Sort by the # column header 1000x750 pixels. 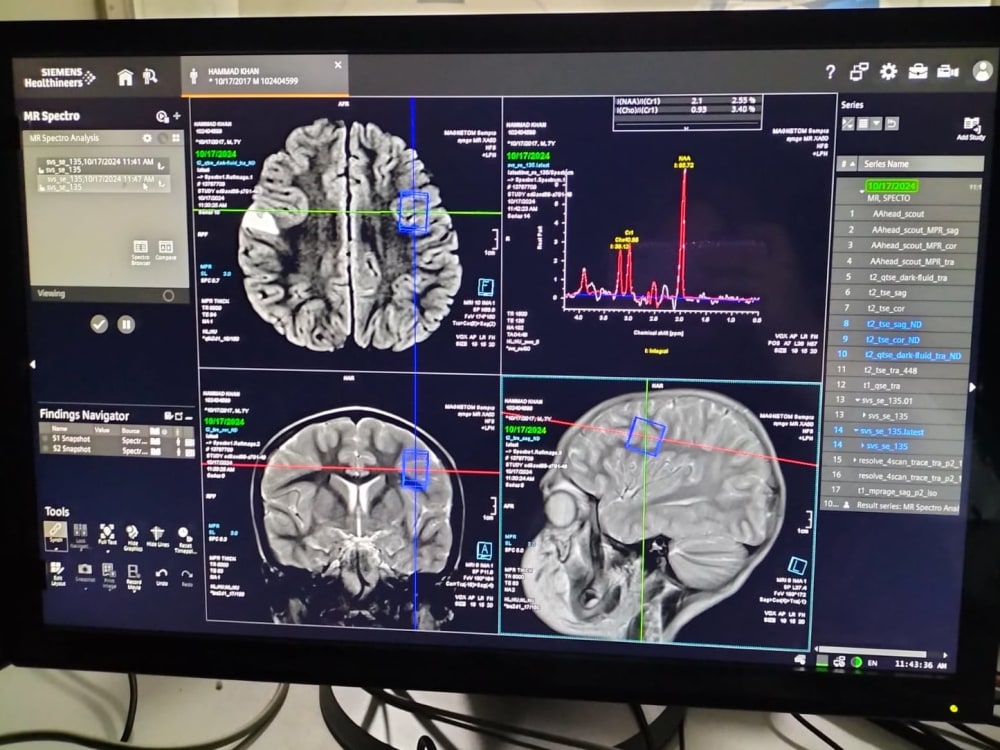tap(848, 164)
